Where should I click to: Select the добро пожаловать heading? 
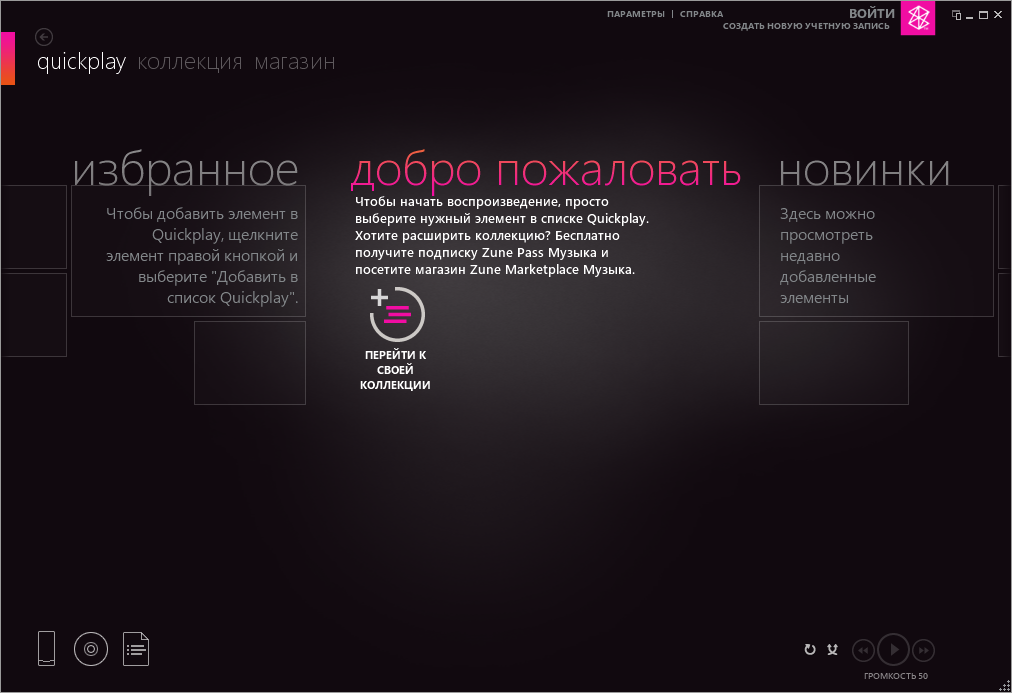pyautogui.click(x=545, y=172)
